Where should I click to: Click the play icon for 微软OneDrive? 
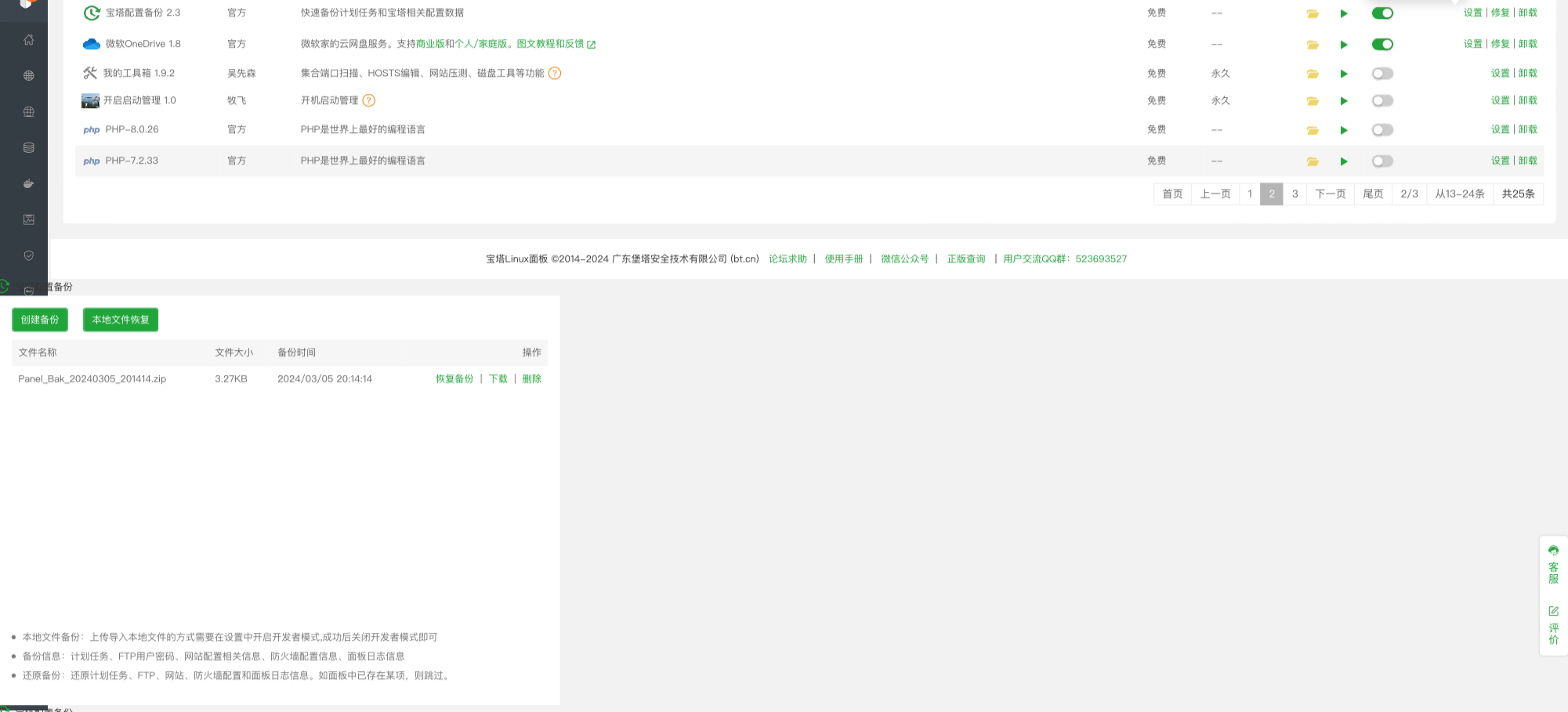pos(1344,45)
